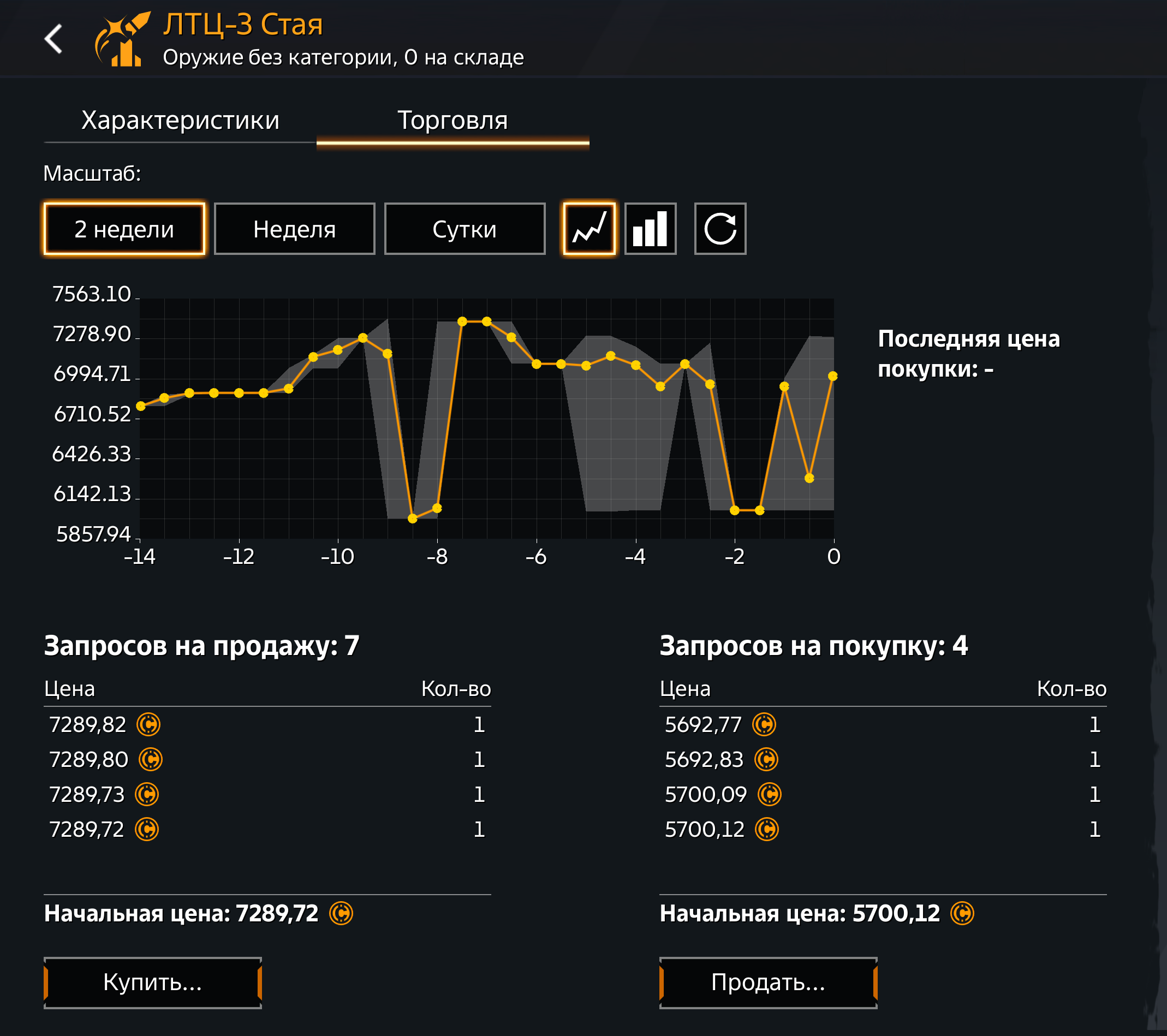The image size is (1167, 1036).
Task: Select the 5700,12 buy request row
Action: click(882, 829)
